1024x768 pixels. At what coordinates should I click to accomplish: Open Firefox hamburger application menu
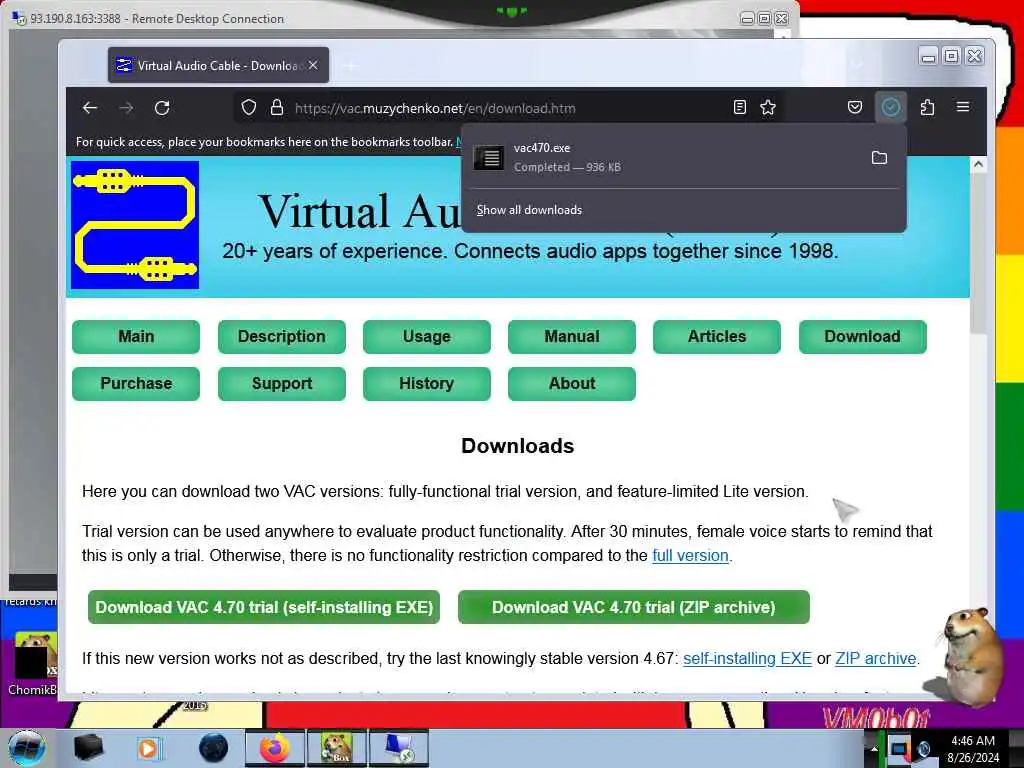963,107
